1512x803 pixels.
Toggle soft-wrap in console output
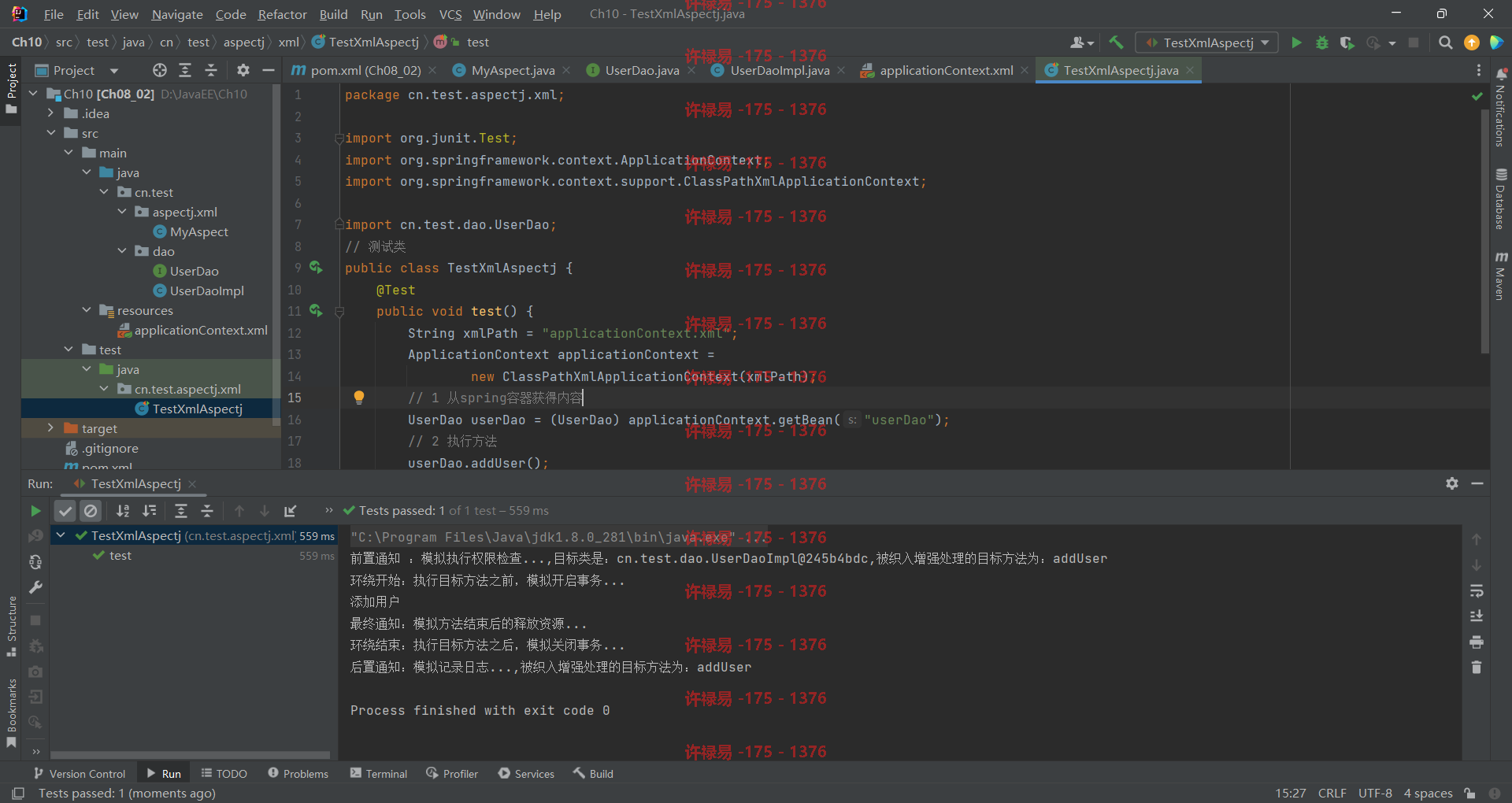[x=1477, y=590]
